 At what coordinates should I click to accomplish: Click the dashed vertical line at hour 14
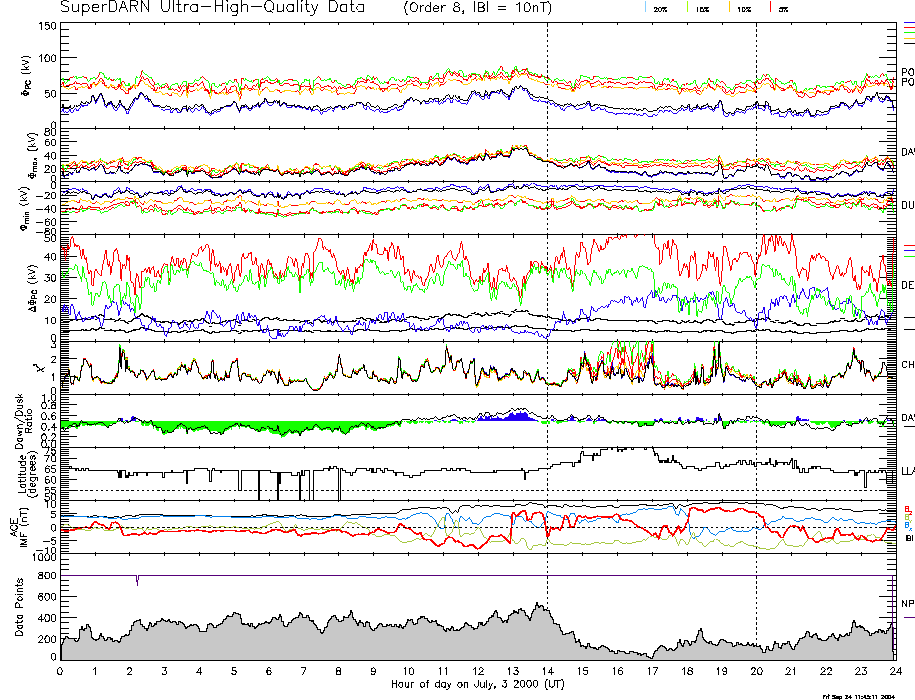pos(547,300)
